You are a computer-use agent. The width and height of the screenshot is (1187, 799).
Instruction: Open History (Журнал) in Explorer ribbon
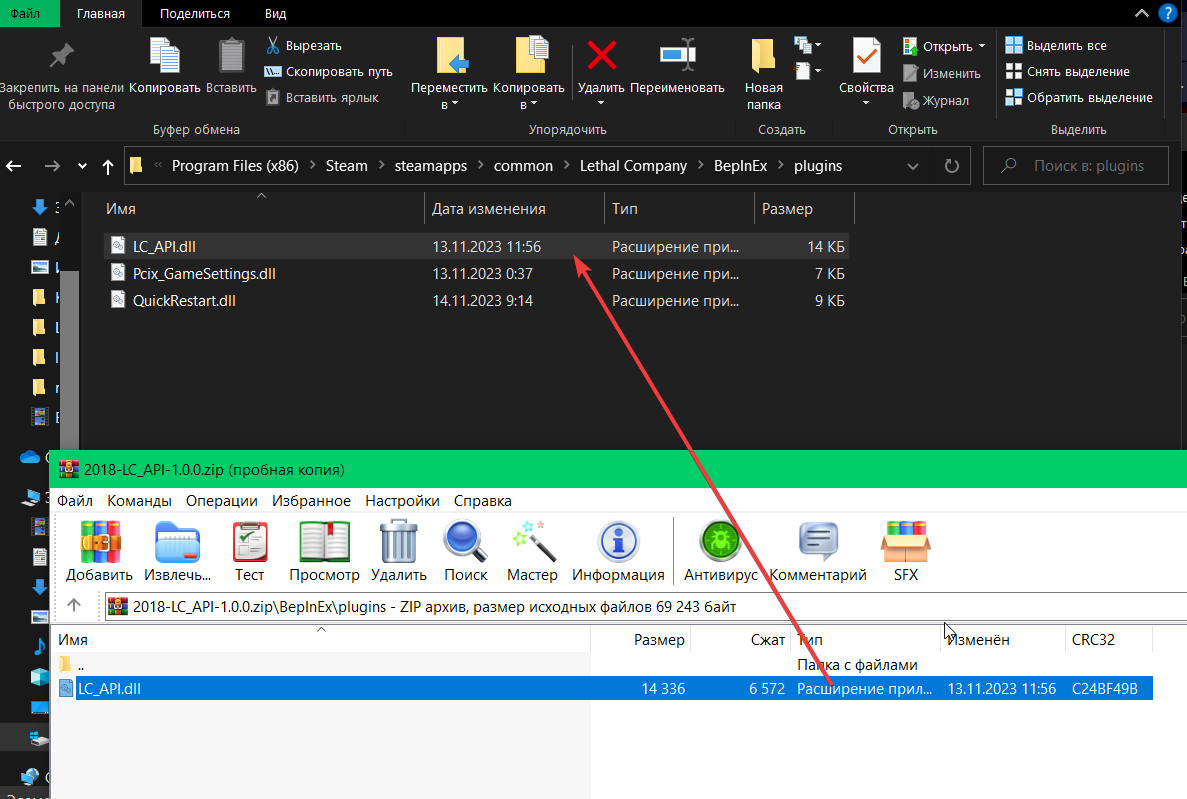936,101
